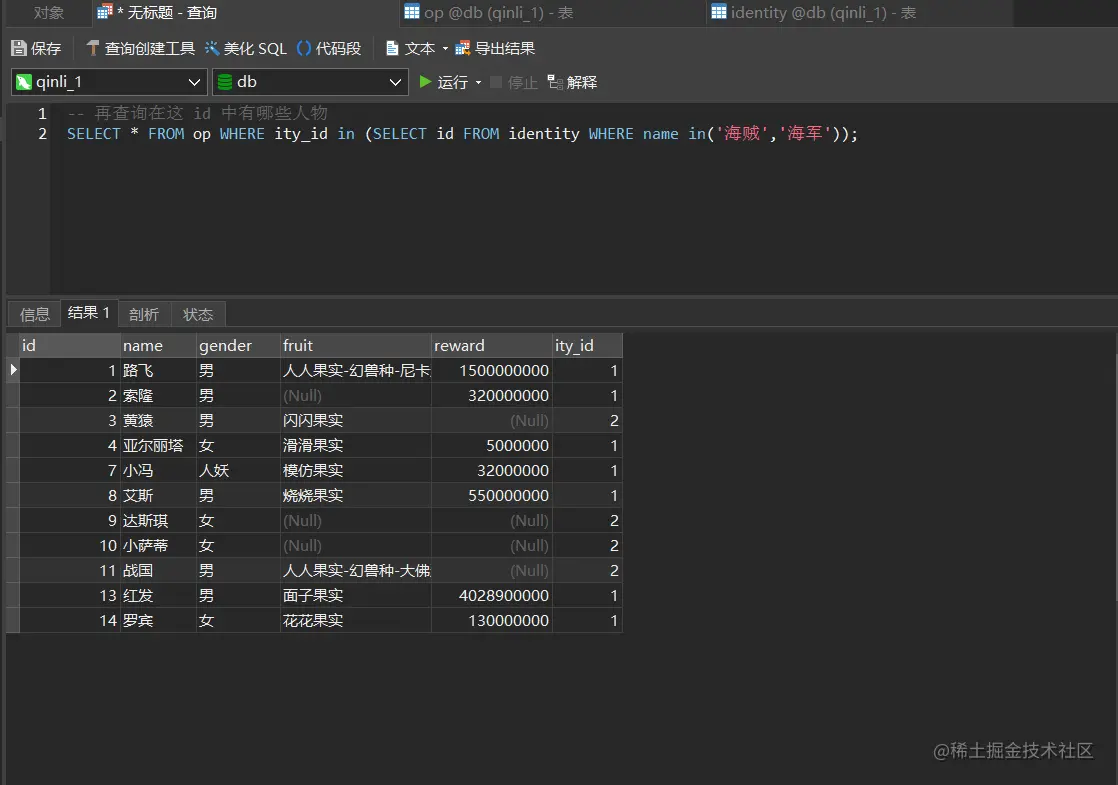1118x785 pixels.
Task: Click the Stop (停止) button
Action: click(x=514, y=83)
